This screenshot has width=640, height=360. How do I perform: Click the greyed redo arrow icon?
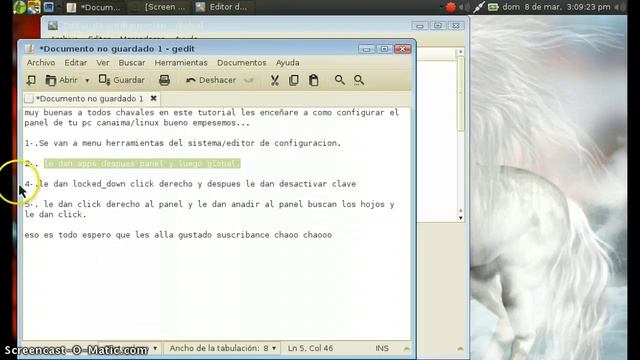coord(249,80)
